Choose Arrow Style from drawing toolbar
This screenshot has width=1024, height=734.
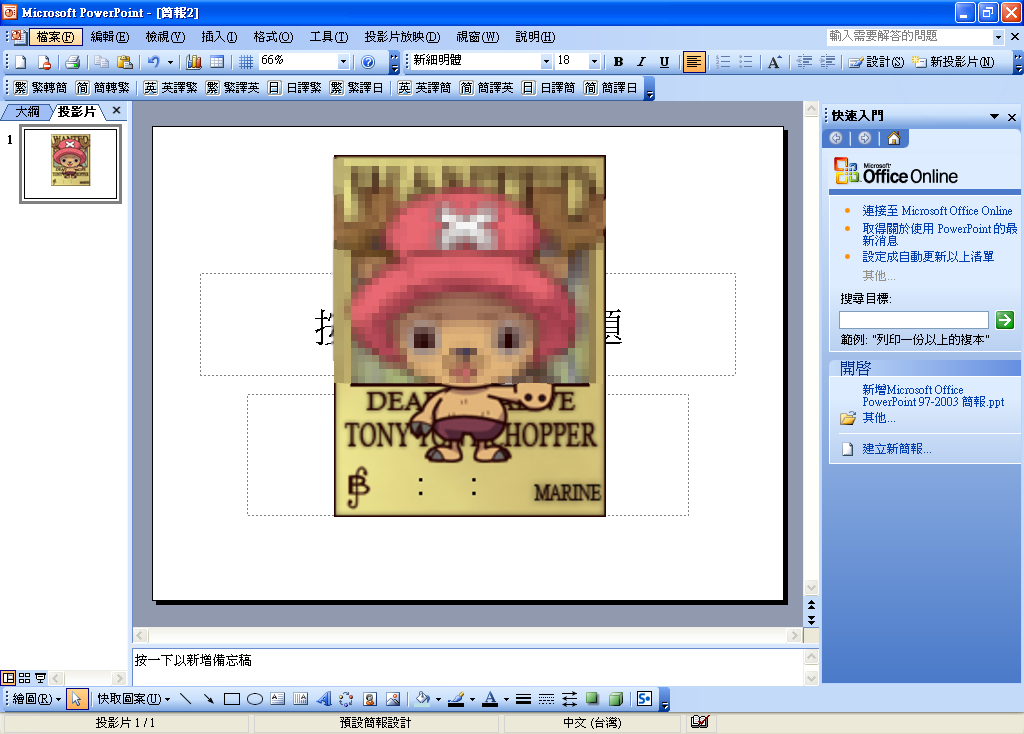point(569,699)
